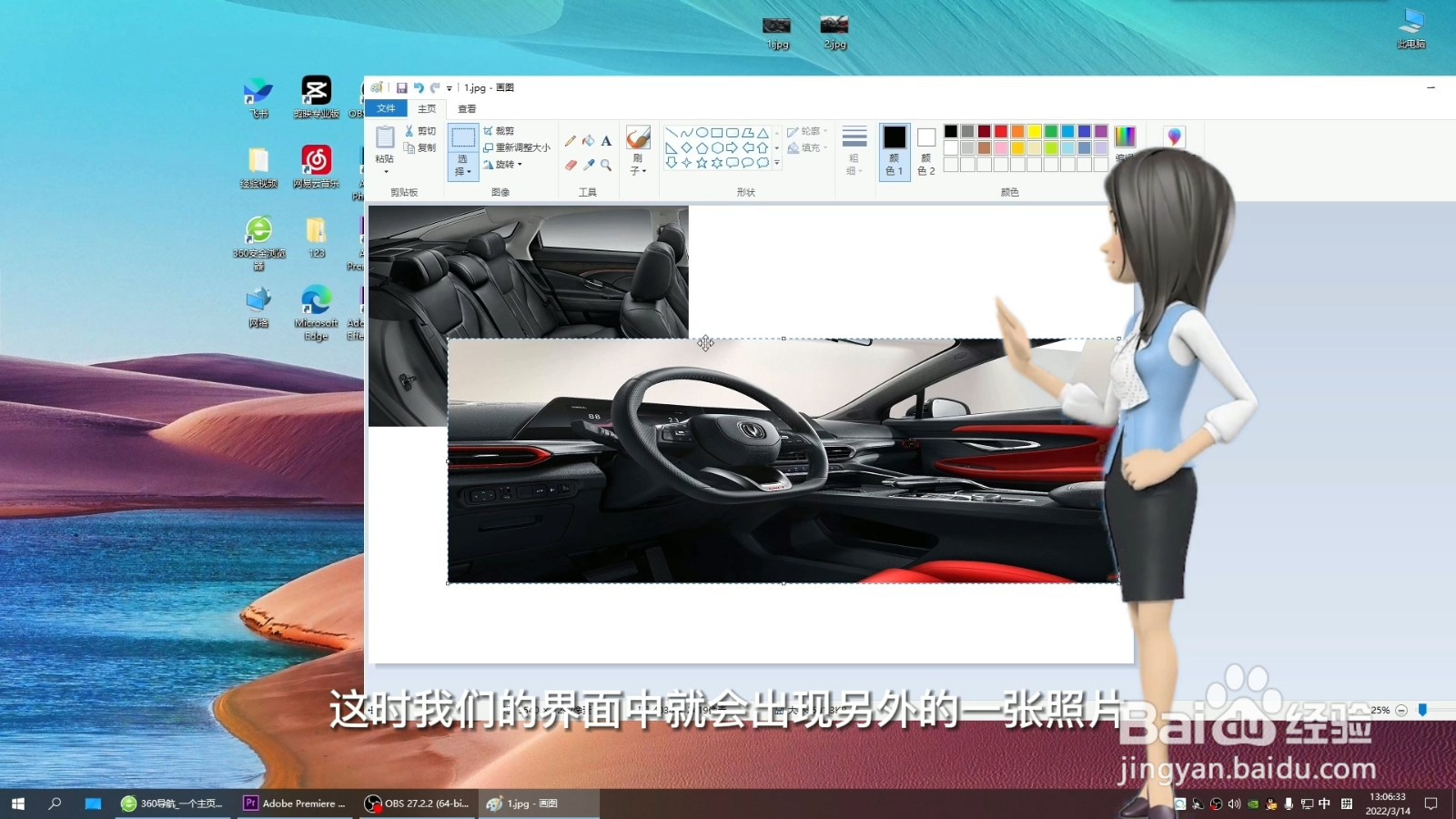Undo the last action in Paint

418,87
